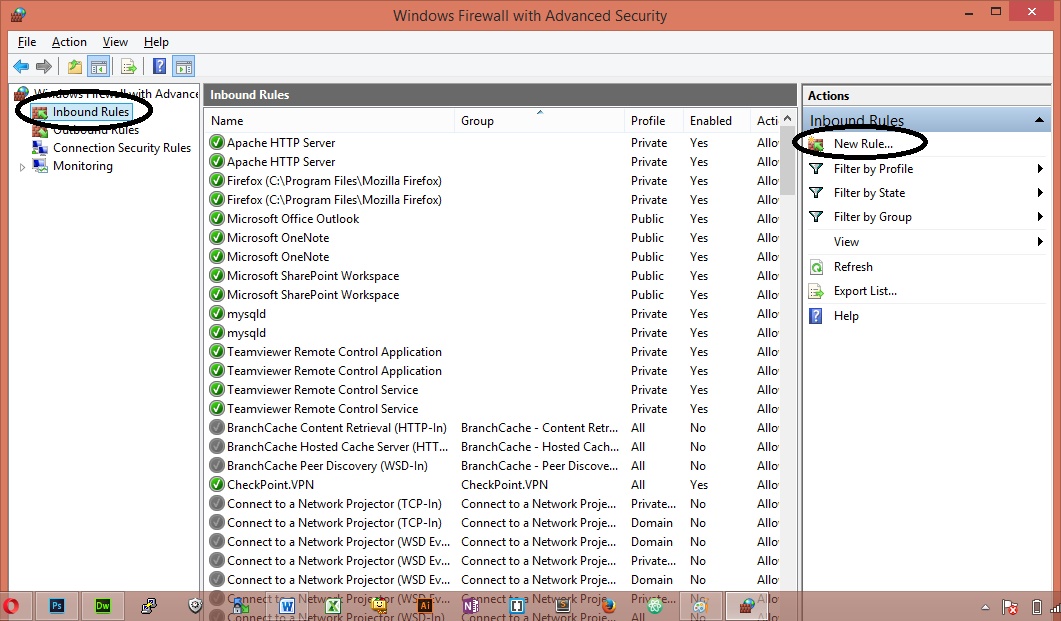Click the Help icon in the Actions pane

pos(817,316)
